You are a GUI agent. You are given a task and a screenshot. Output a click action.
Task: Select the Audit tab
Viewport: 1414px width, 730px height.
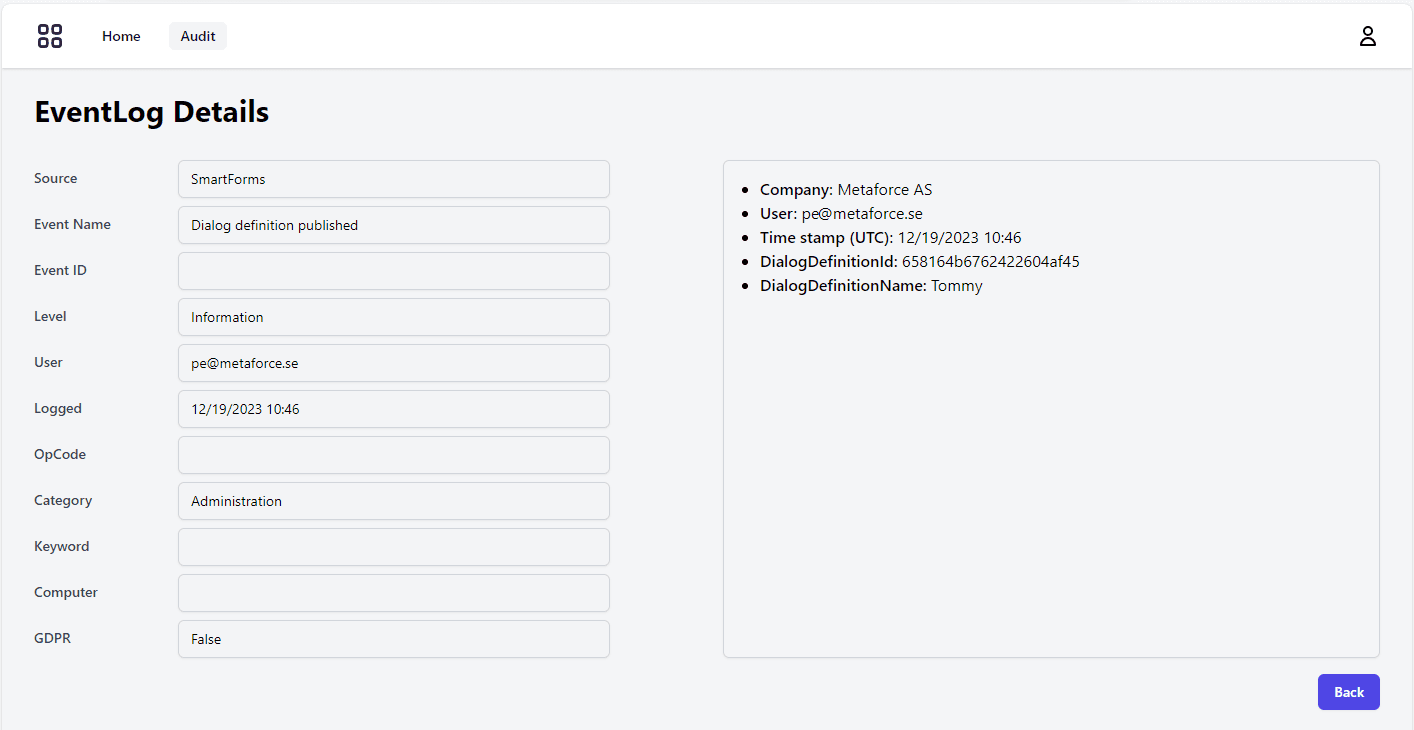[197, 35]
